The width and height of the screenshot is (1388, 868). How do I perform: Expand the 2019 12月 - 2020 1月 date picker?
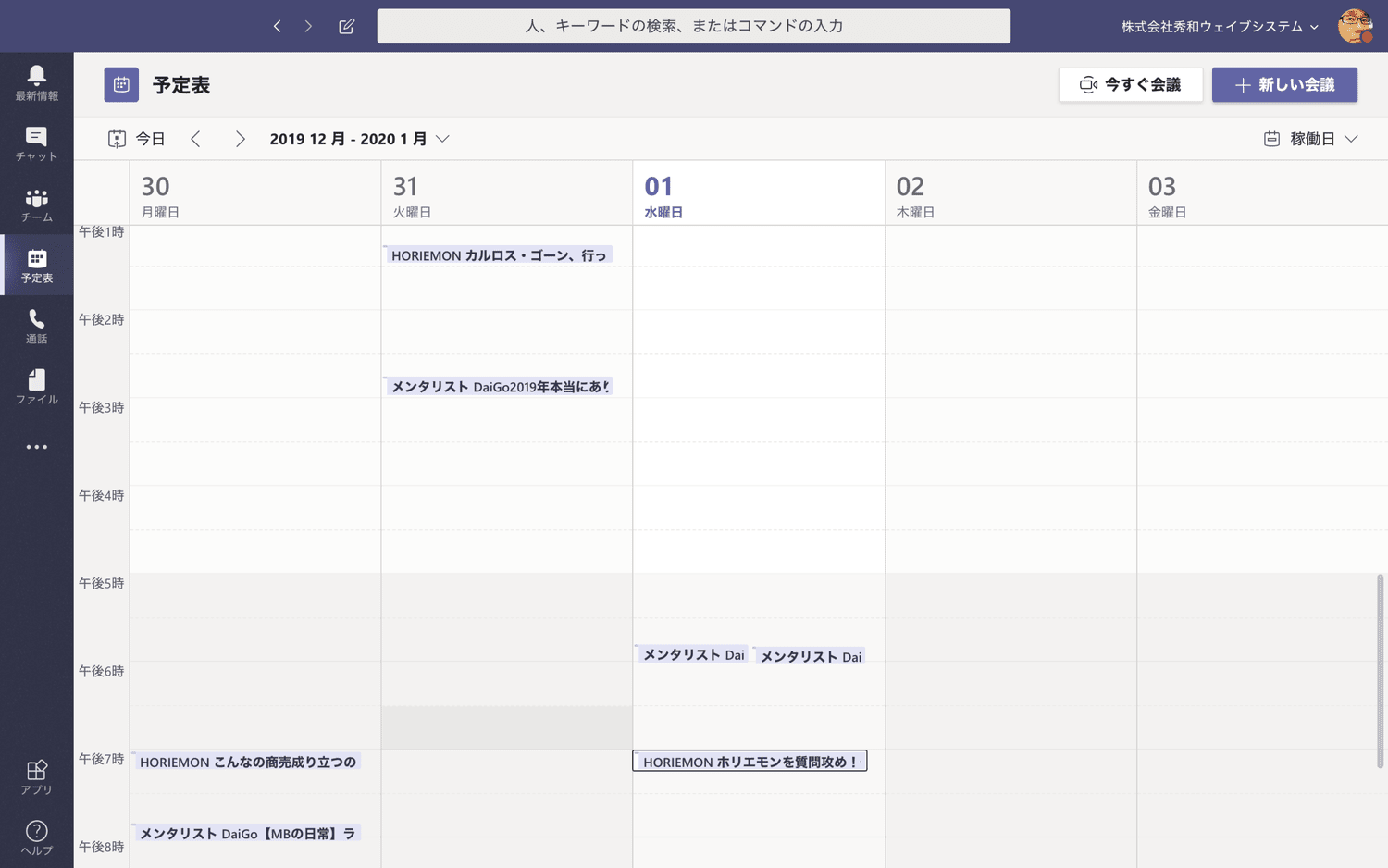tap(359, 139)
